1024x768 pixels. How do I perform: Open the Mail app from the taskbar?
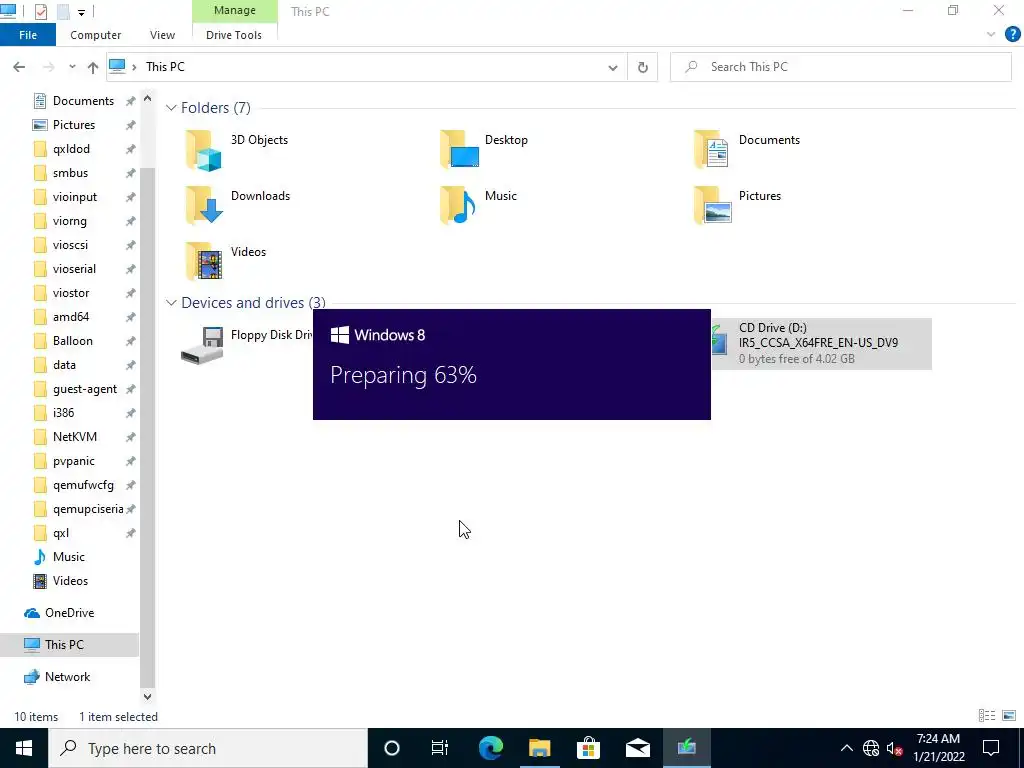click(x=637, y=748)
